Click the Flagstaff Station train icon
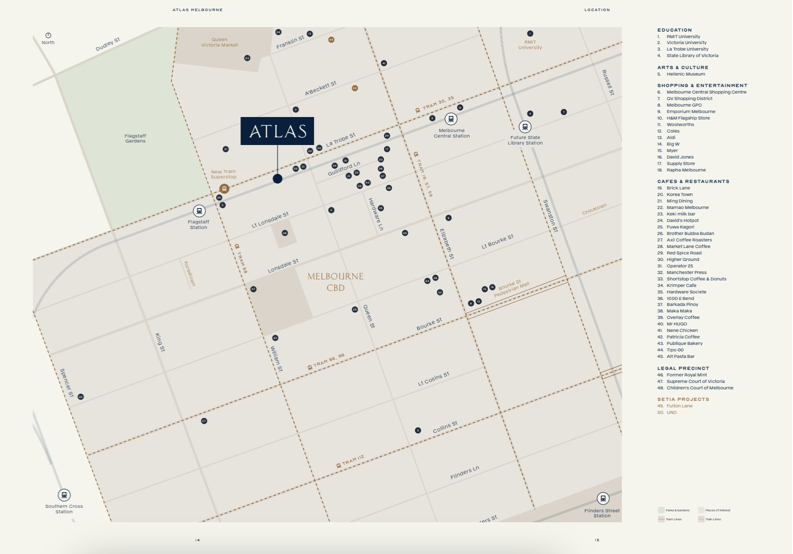This screenshot has width=793, height=554. click(x=199, y=211)
